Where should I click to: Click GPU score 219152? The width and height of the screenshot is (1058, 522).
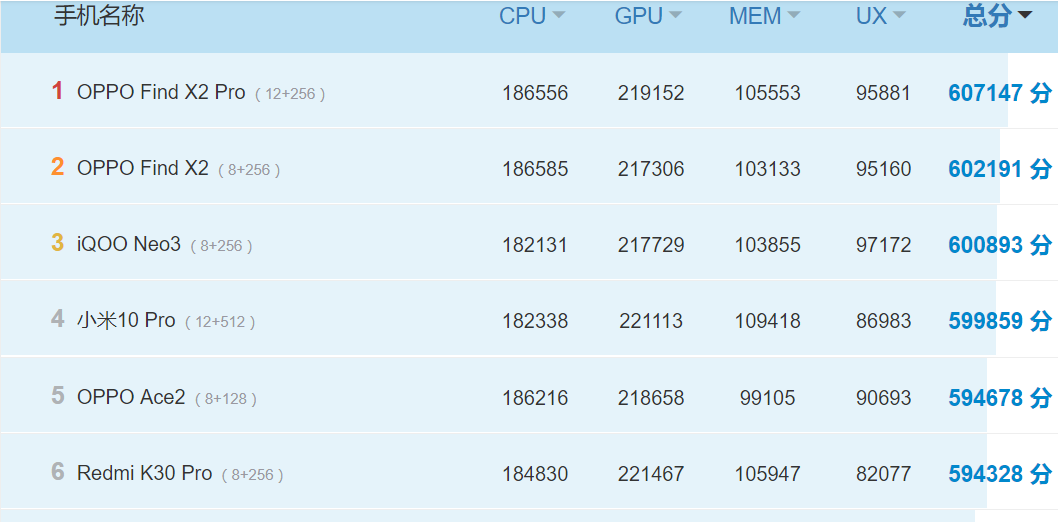651,93
